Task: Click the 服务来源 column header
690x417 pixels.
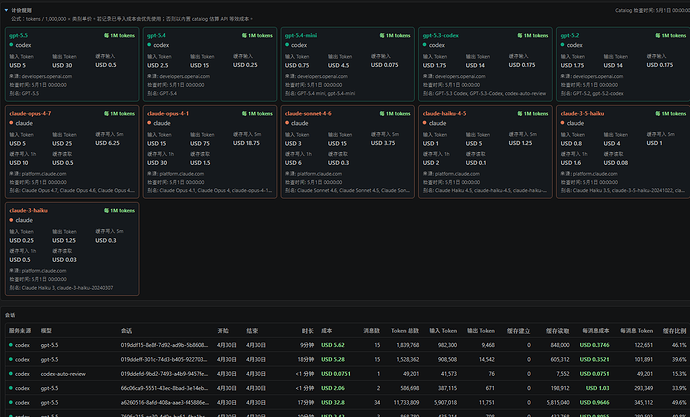Action: (x=20, y=330)
